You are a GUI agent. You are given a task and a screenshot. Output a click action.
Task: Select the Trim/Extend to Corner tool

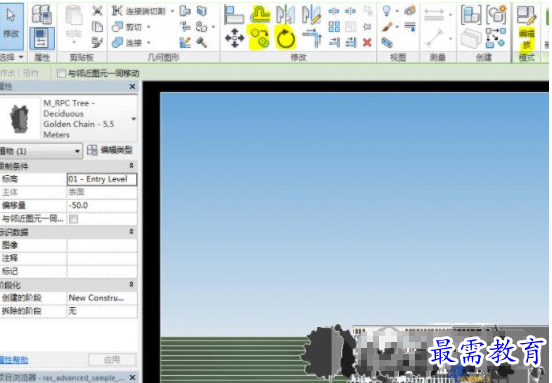point(313,38)
